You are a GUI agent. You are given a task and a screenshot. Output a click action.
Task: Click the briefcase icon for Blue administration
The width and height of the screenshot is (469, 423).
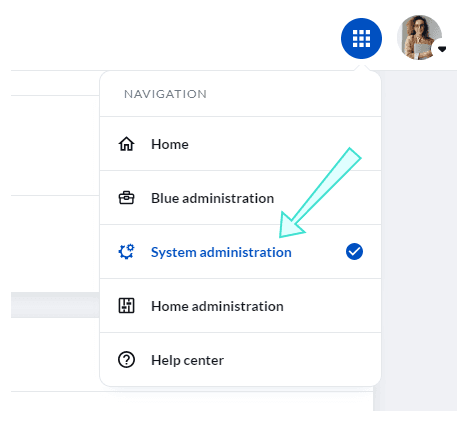(126, 198)
